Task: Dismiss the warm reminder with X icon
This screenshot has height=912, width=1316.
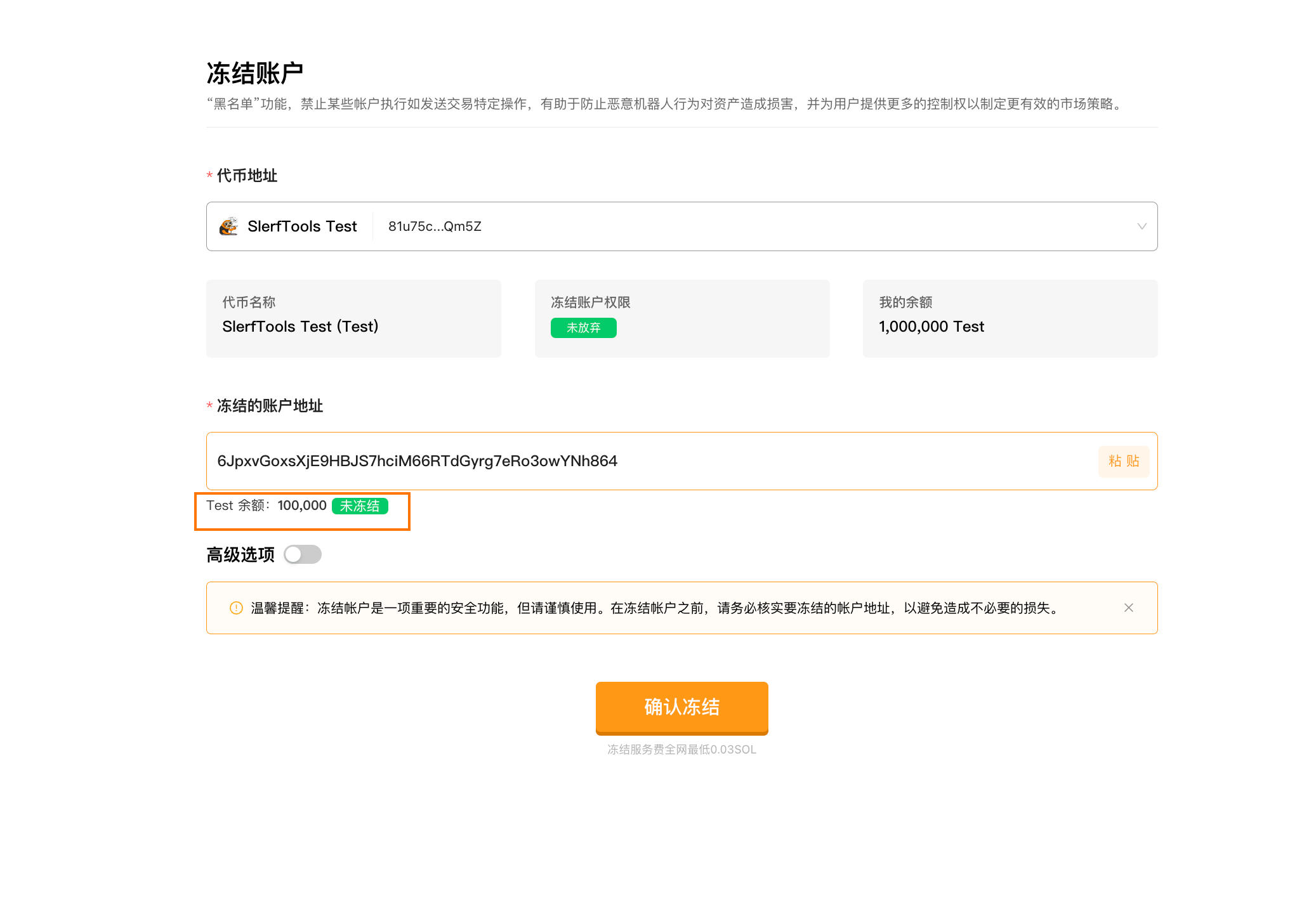Action: point(1128,608)
